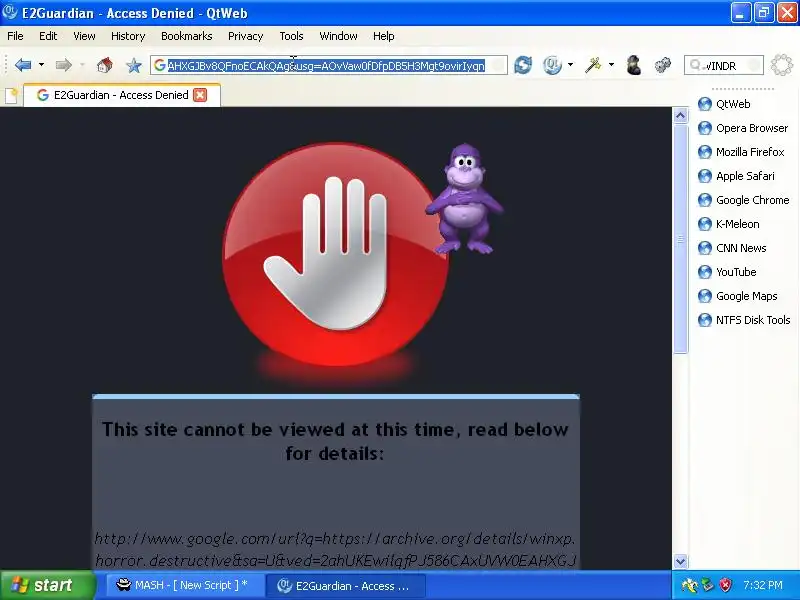Click the blocked google.com URL text
This screenshot has height=600, width=800.
335,549
